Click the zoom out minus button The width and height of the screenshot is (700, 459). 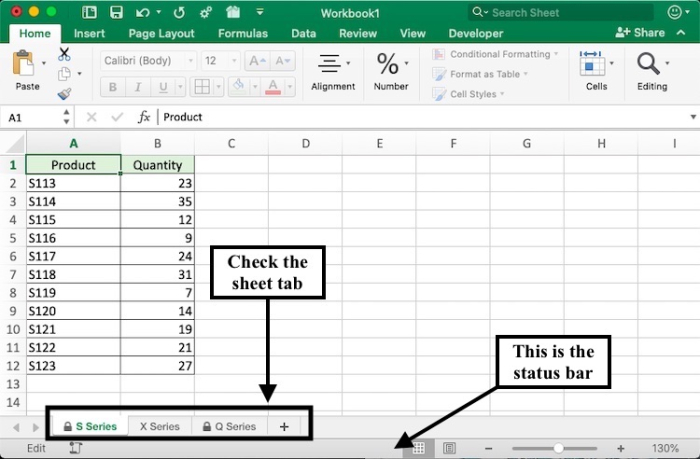(x=488, y=448)
